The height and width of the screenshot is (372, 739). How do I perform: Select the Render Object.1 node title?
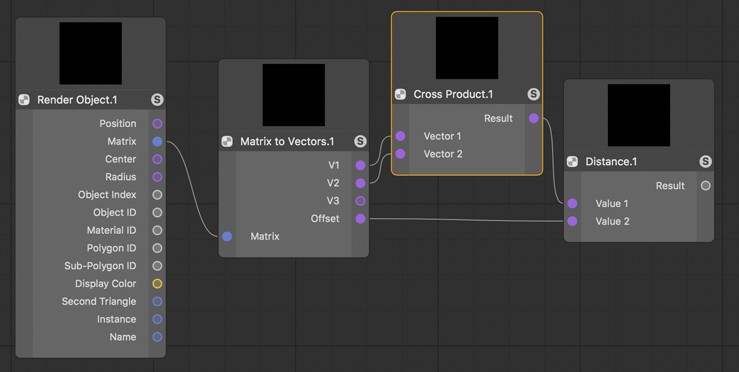(x=77, y=100)
